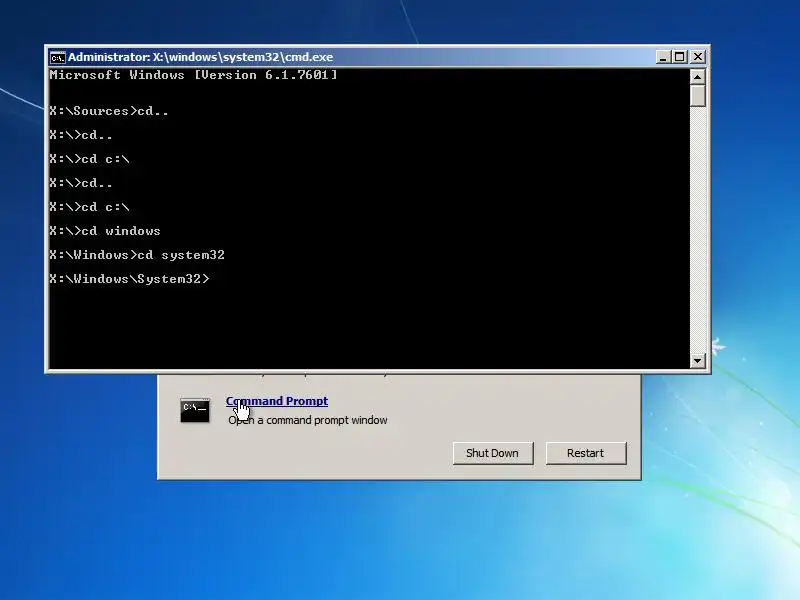Minimize the cmd.exe window
The width and height of the screenshot is (800, 600).
coord(662,57)
